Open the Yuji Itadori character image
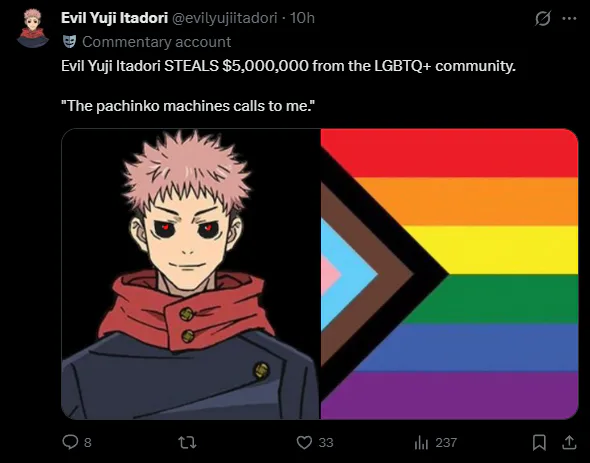 (x=191, y=274)
